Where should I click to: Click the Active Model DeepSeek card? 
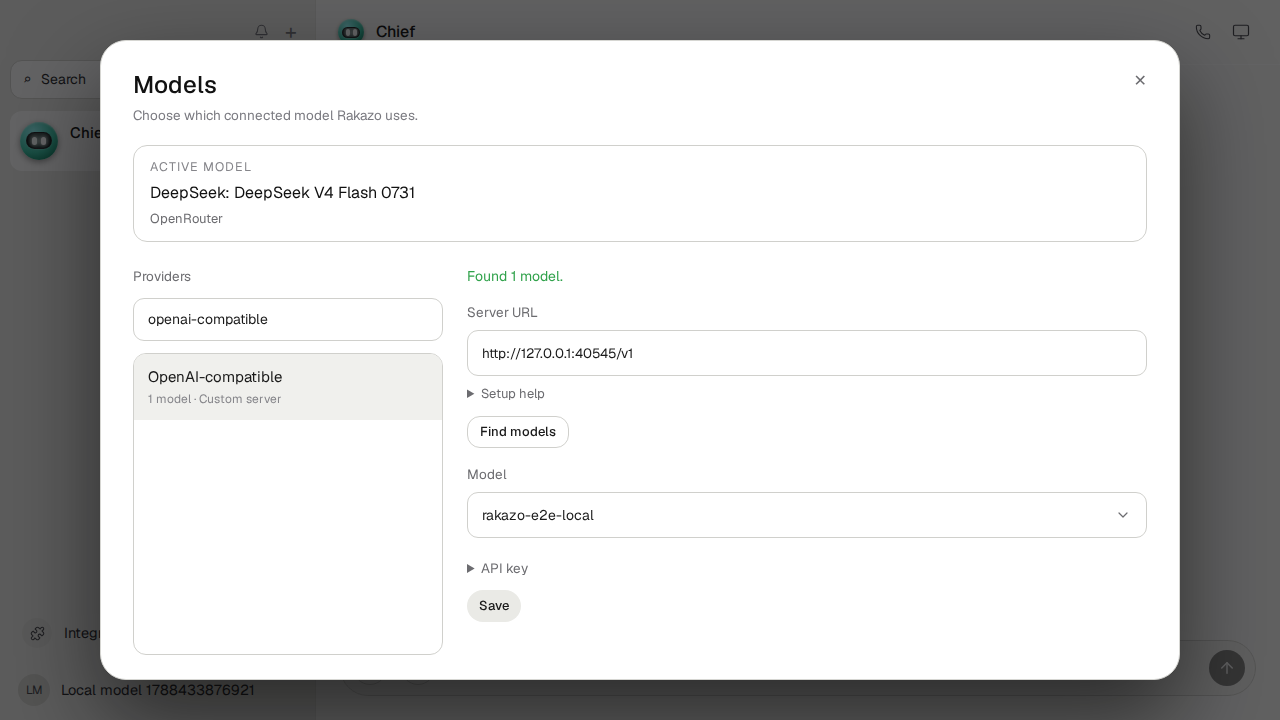640,193
